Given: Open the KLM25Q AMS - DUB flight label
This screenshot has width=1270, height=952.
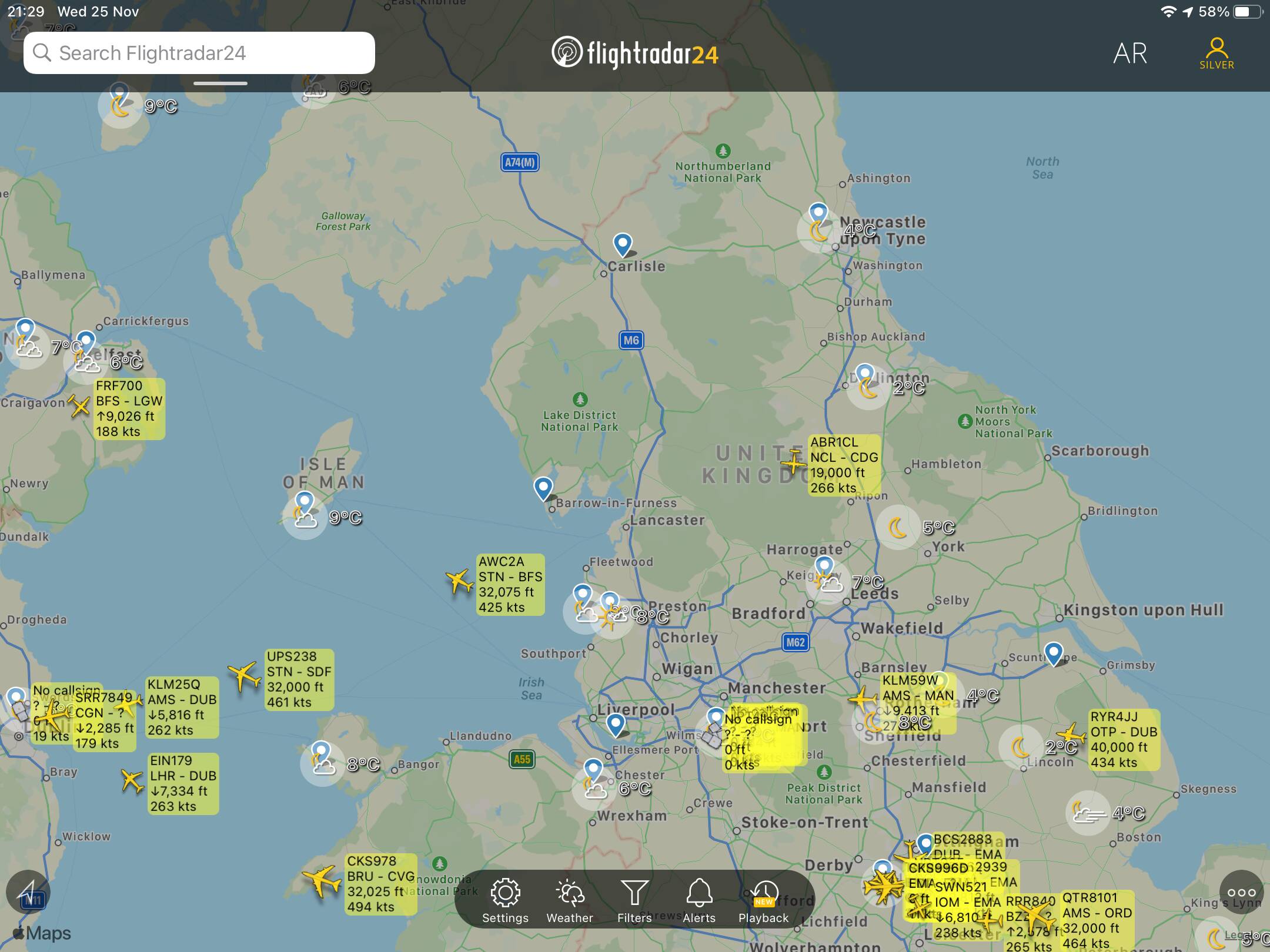Looking at the screenshot, I should coord(182,708).
